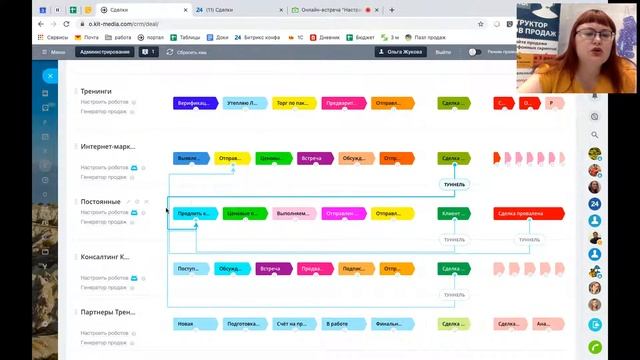Screen dimensions: 640x360
Task: Click туннель label under Интернет-марк... Сделка stage
Action: 454,184
